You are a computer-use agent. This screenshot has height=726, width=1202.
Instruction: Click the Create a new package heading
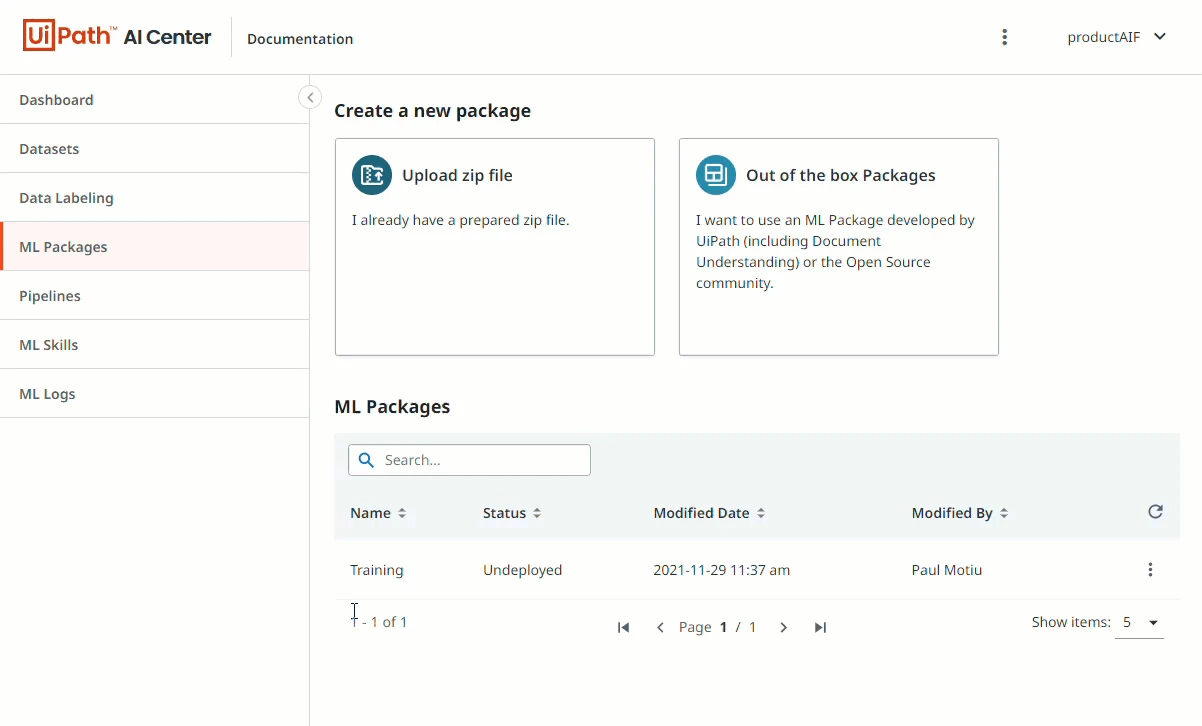tap(432, 111)
